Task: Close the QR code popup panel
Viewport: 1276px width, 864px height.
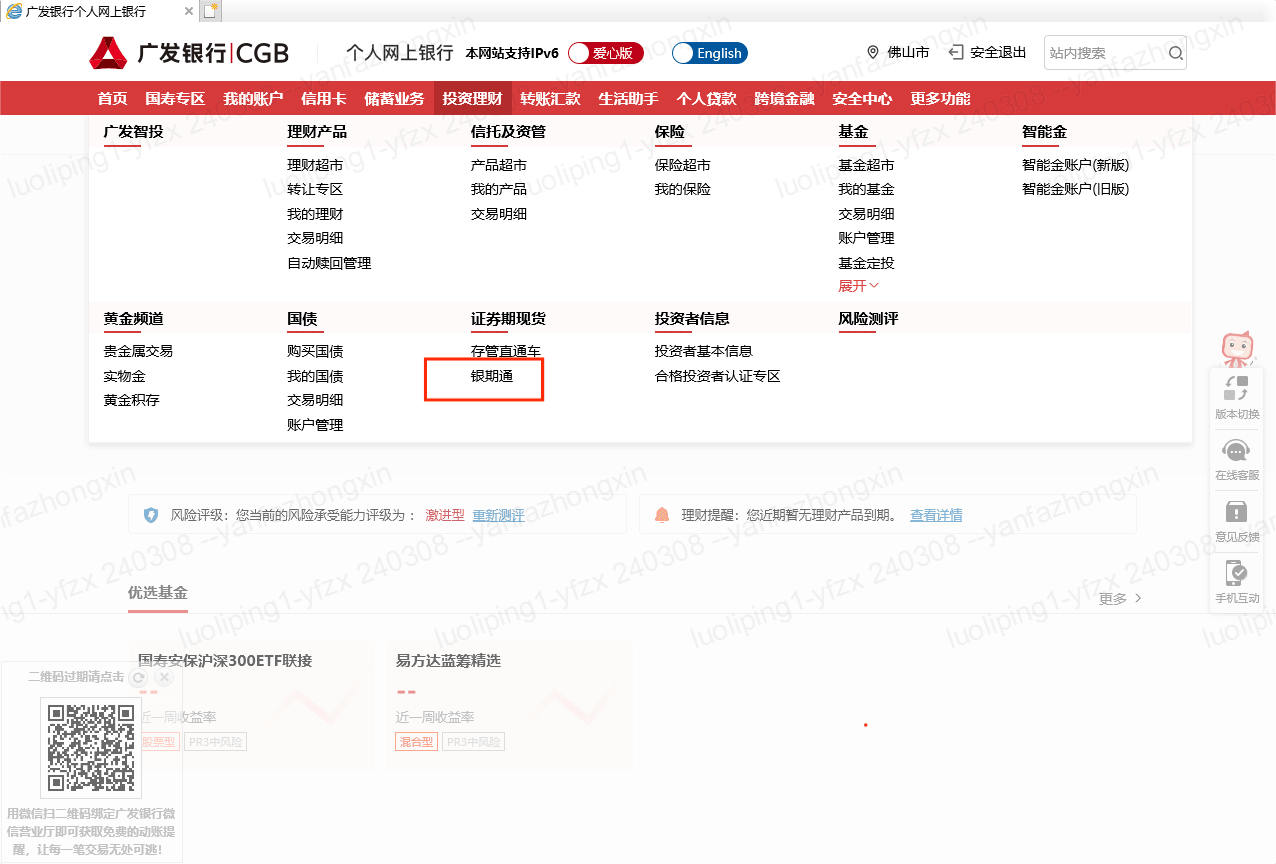Action: pos(165,677)
